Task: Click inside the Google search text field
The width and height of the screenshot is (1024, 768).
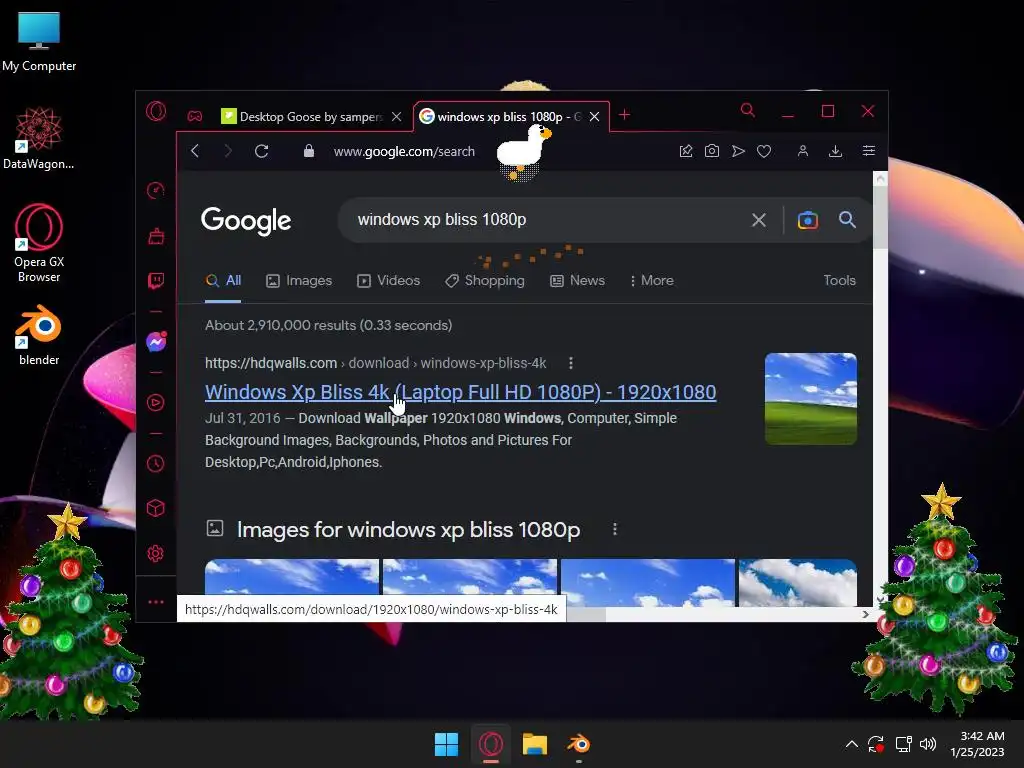Action: (549, 220)
